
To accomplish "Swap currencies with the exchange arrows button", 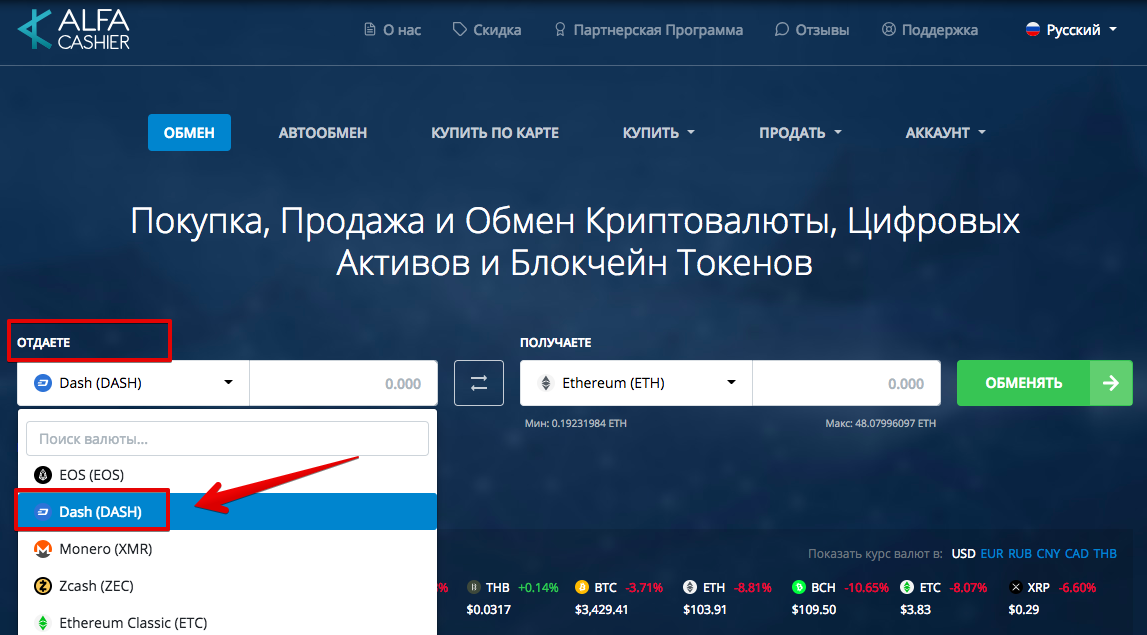I will [479, 383].
